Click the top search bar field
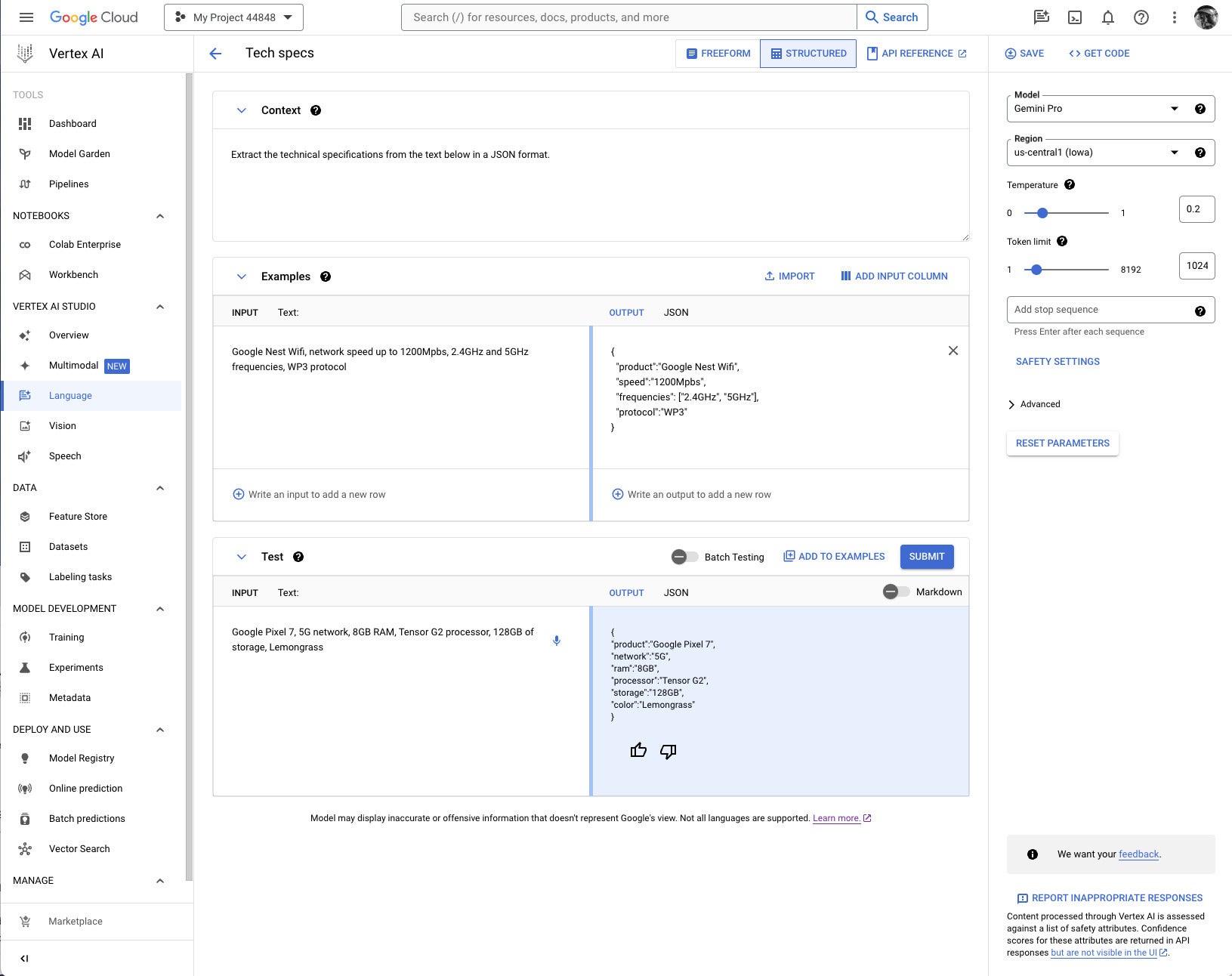The width and height of the screenshot is (1232, 976). [x=628, y=17]
